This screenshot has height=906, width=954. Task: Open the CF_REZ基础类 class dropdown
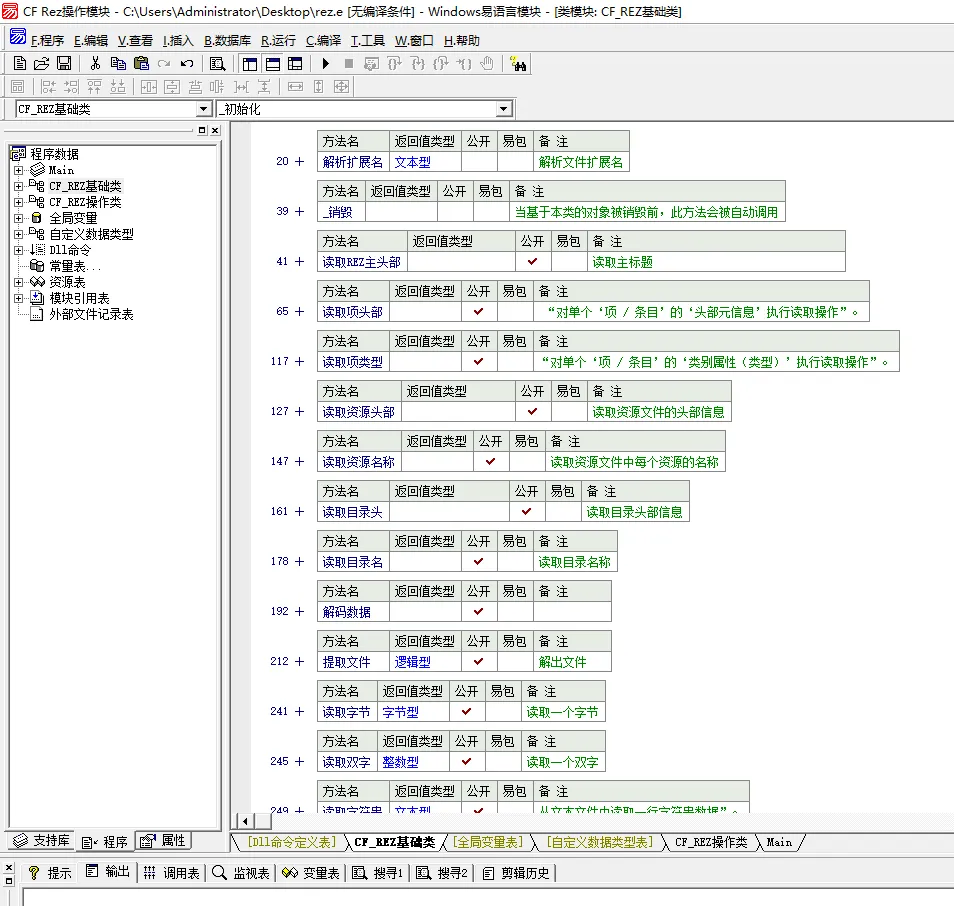coord(203,109)
